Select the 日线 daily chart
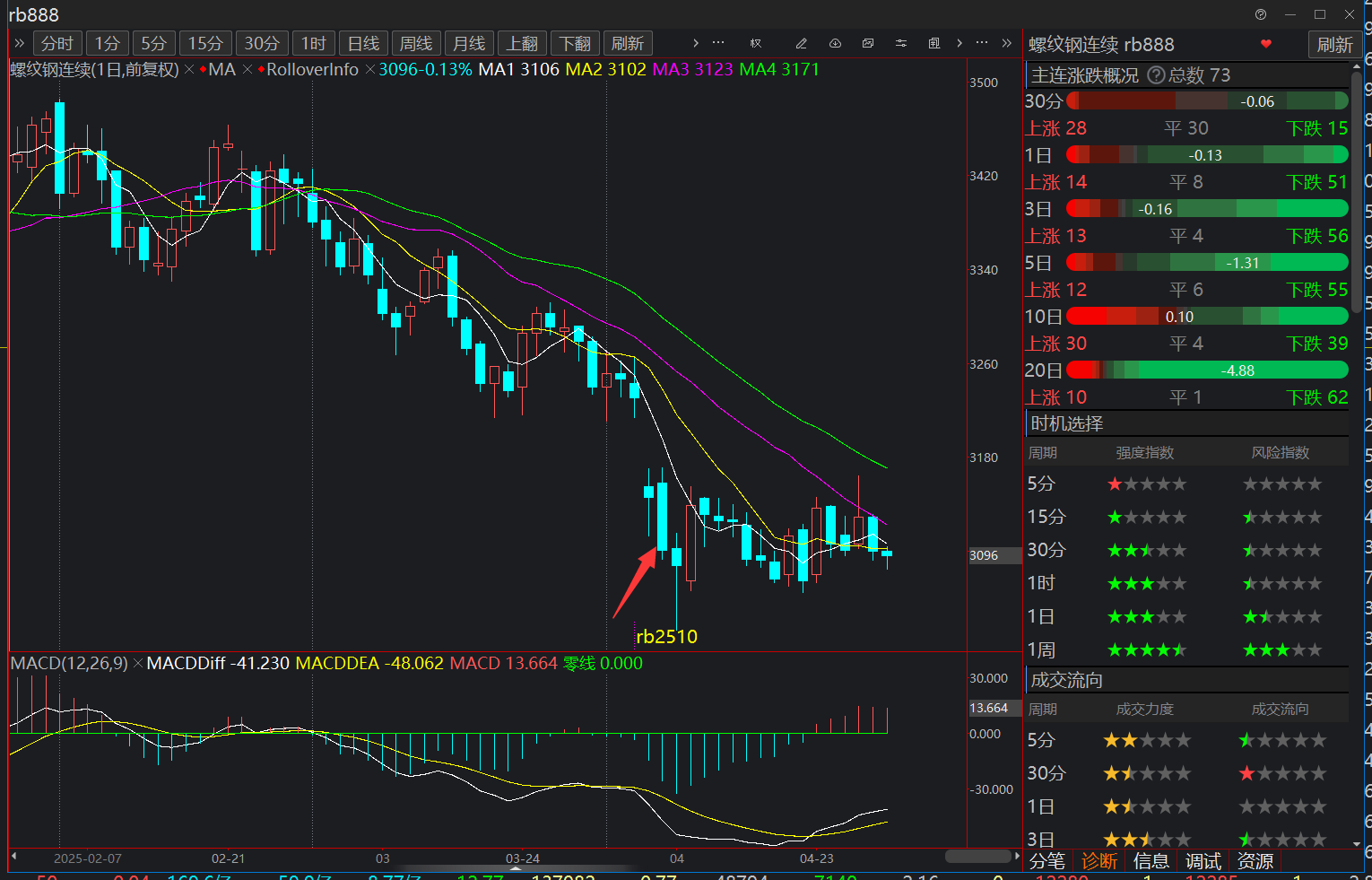Image resolution: width=1372 pixels, height=880 pixels. [x=364, y=43]
